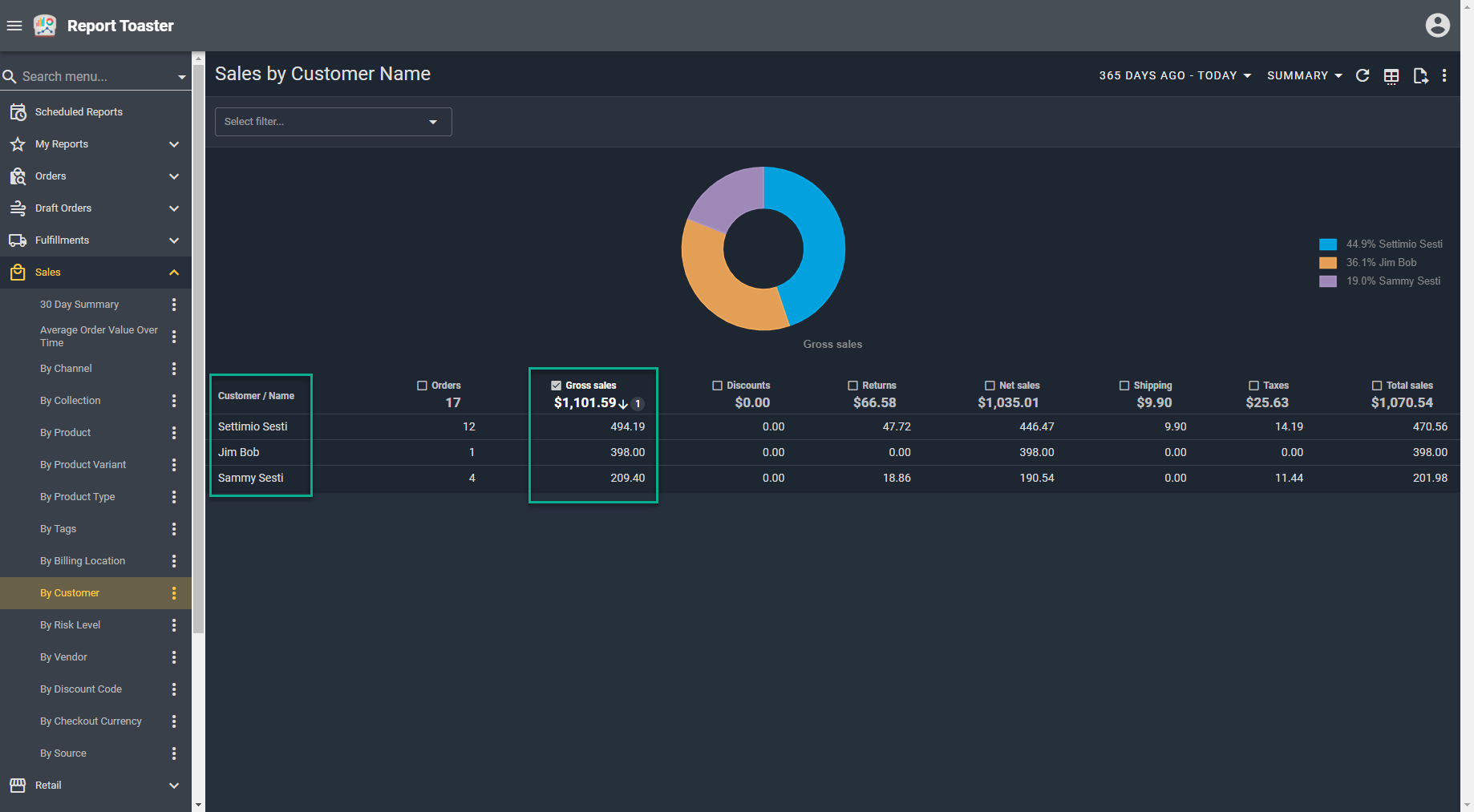Click the export report icon

coord(1420,75)
